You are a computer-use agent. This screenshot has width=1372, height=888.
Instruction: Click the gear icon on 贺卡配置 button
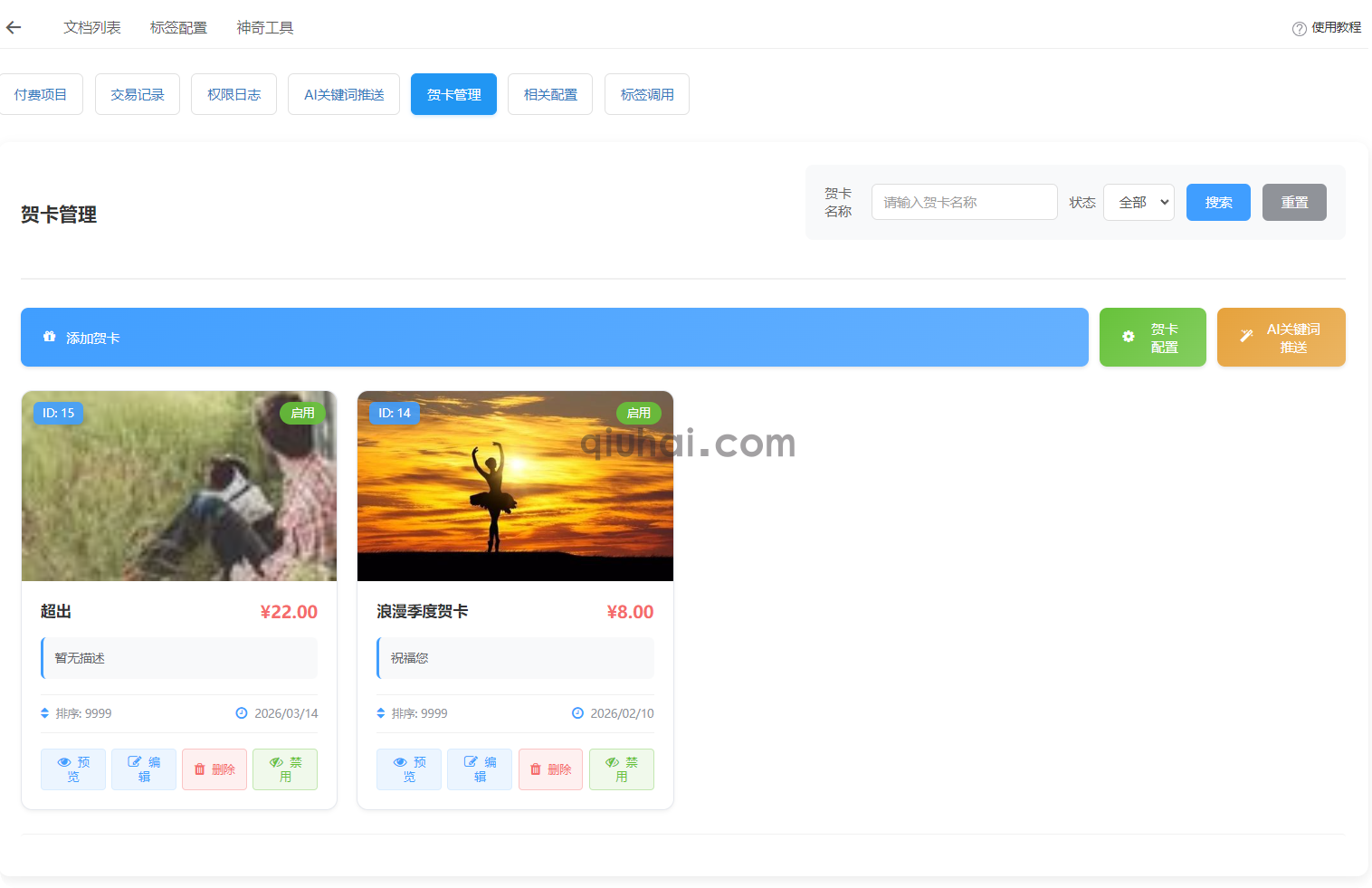coord(1128,336)
